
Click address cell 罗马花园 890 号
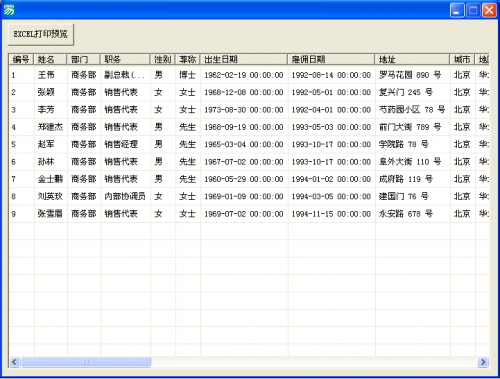click(413, 75)
